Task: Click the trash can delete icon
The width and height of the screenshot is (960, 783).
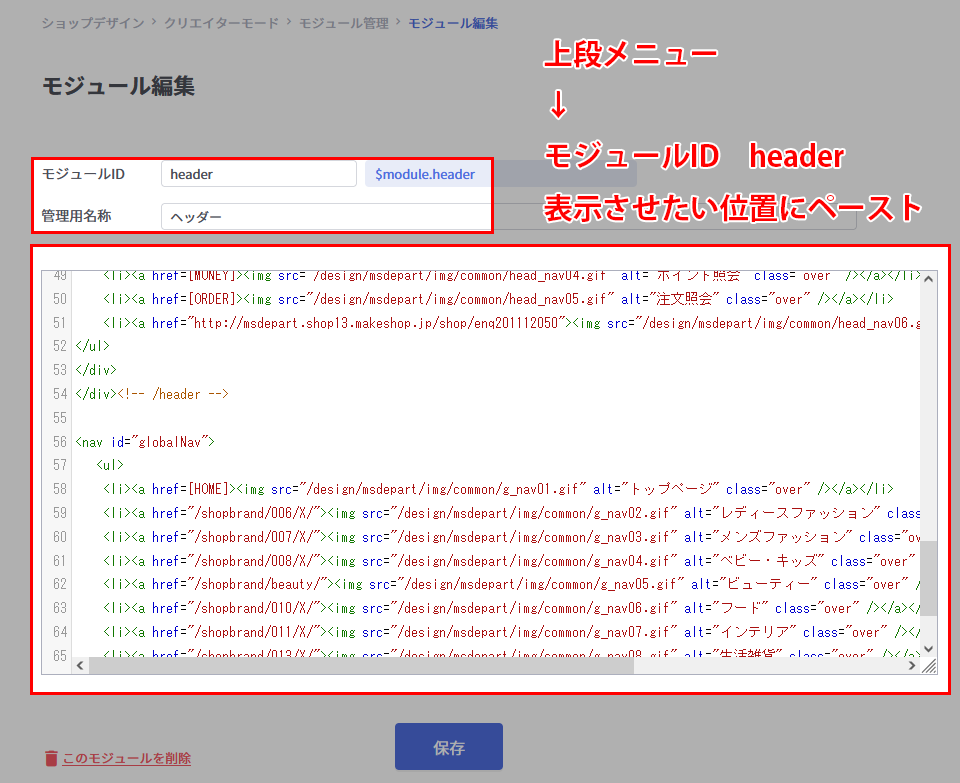Action: click(51, 759)
